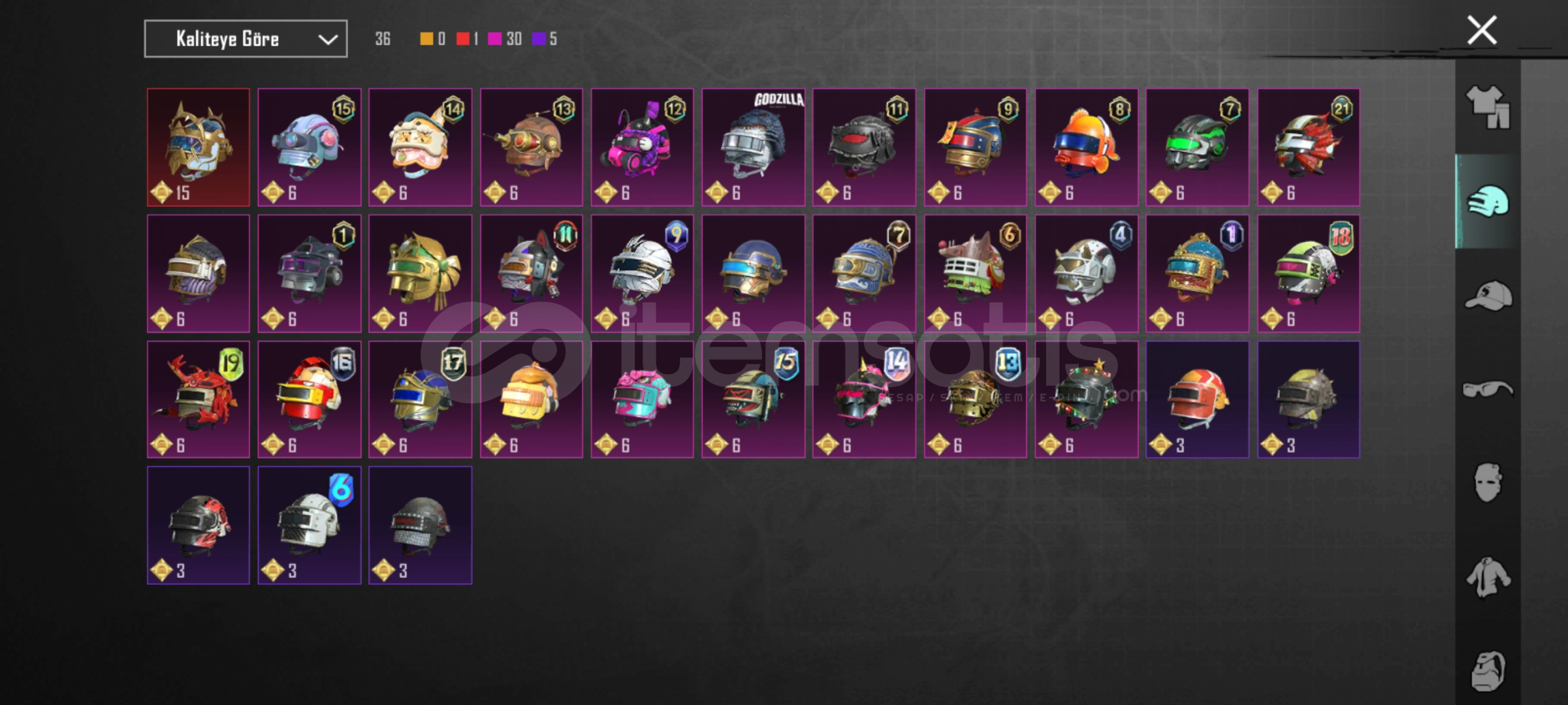Viewport: 1568px width, 705px height.
Task: Open the outfits clothing category icon
Action: pyautogui.click(x=1488, y=107)
